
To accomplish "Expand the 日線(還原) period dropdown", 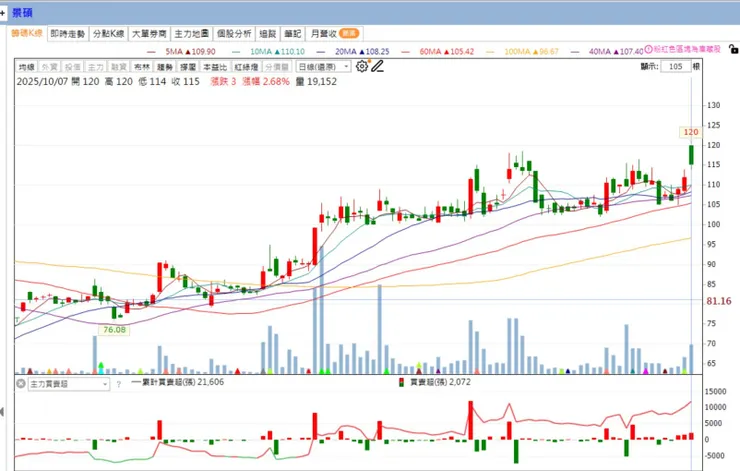I will [x=324, y=67].
